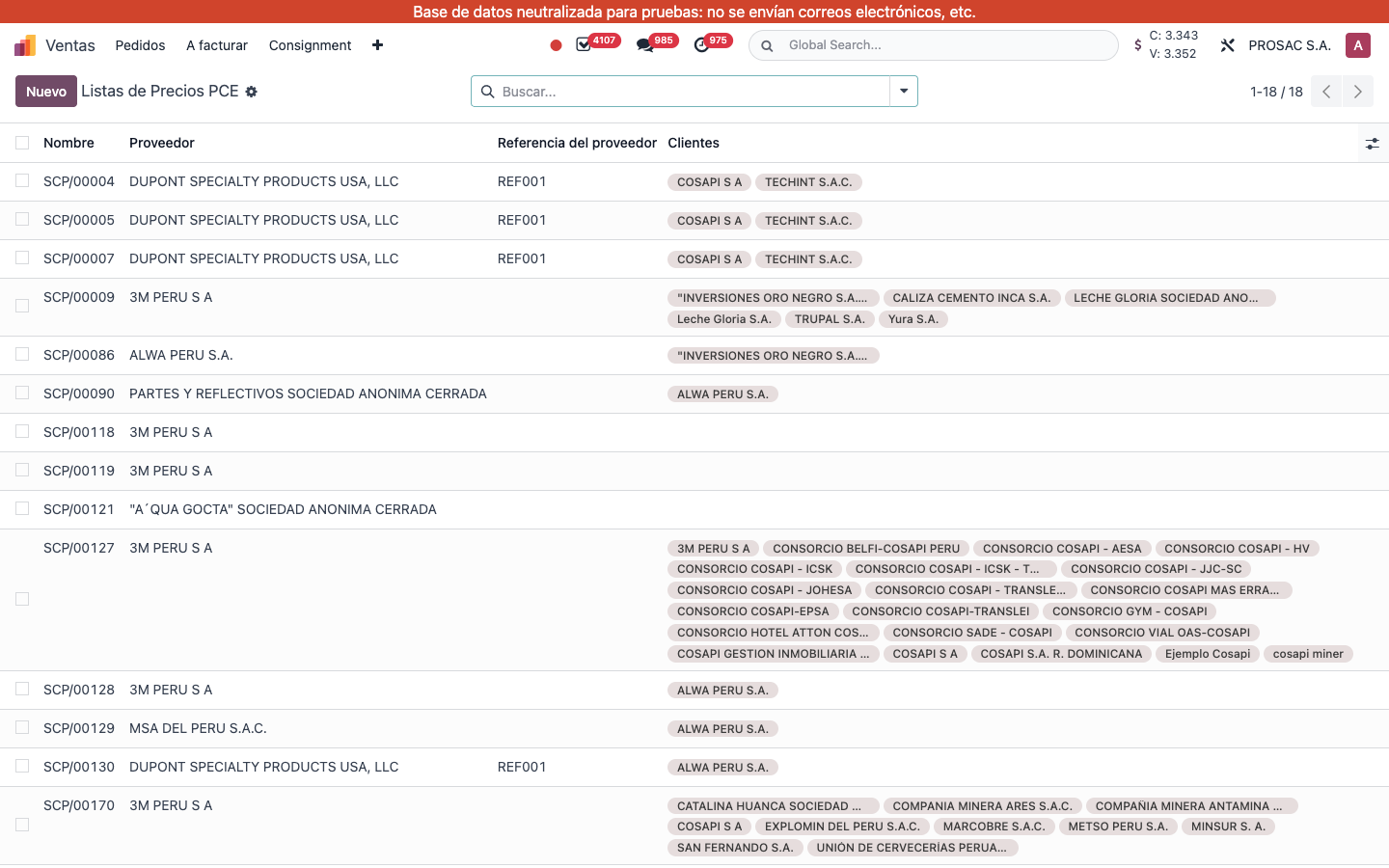The width and height of the screenshot is (1389, 868).
Task: Click the Yura S.A. client tag
Action: coord(913,319)
